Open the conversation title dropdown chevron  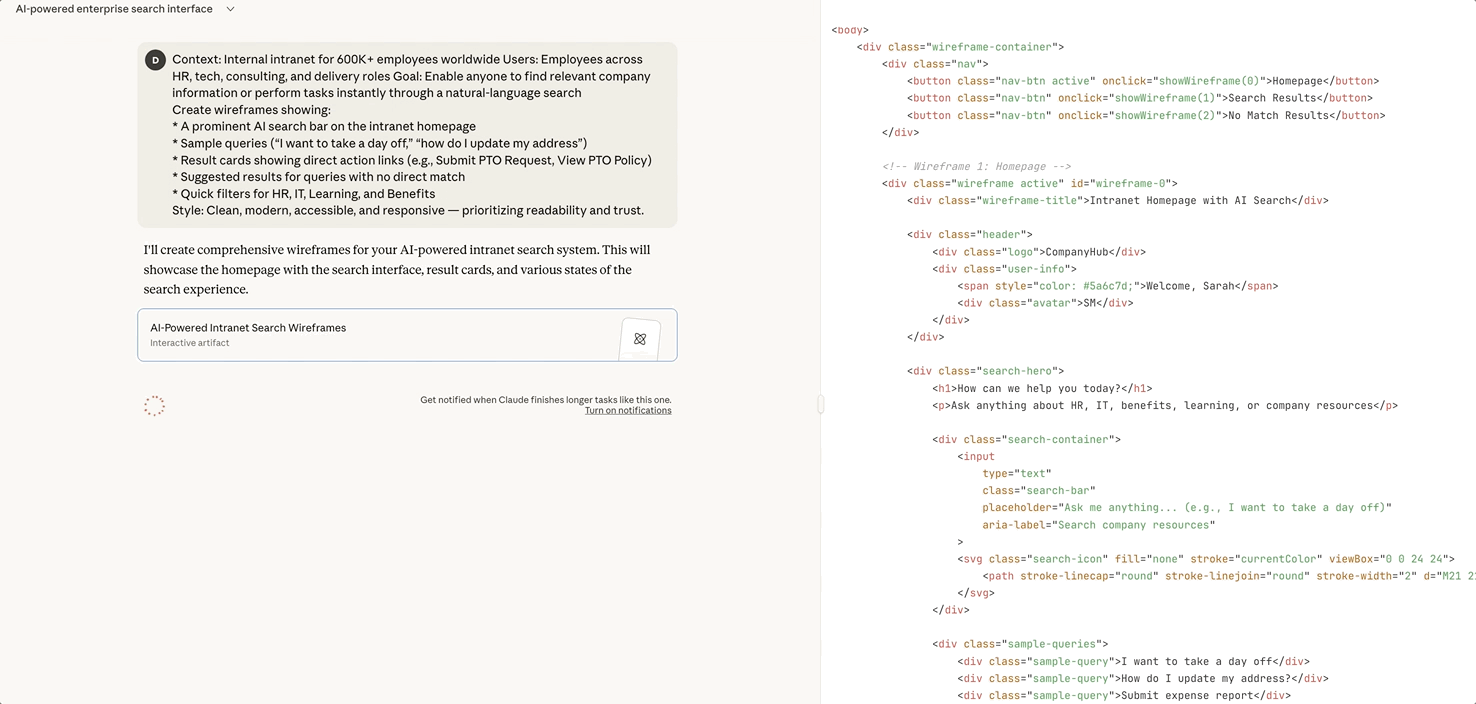point(230,9)
